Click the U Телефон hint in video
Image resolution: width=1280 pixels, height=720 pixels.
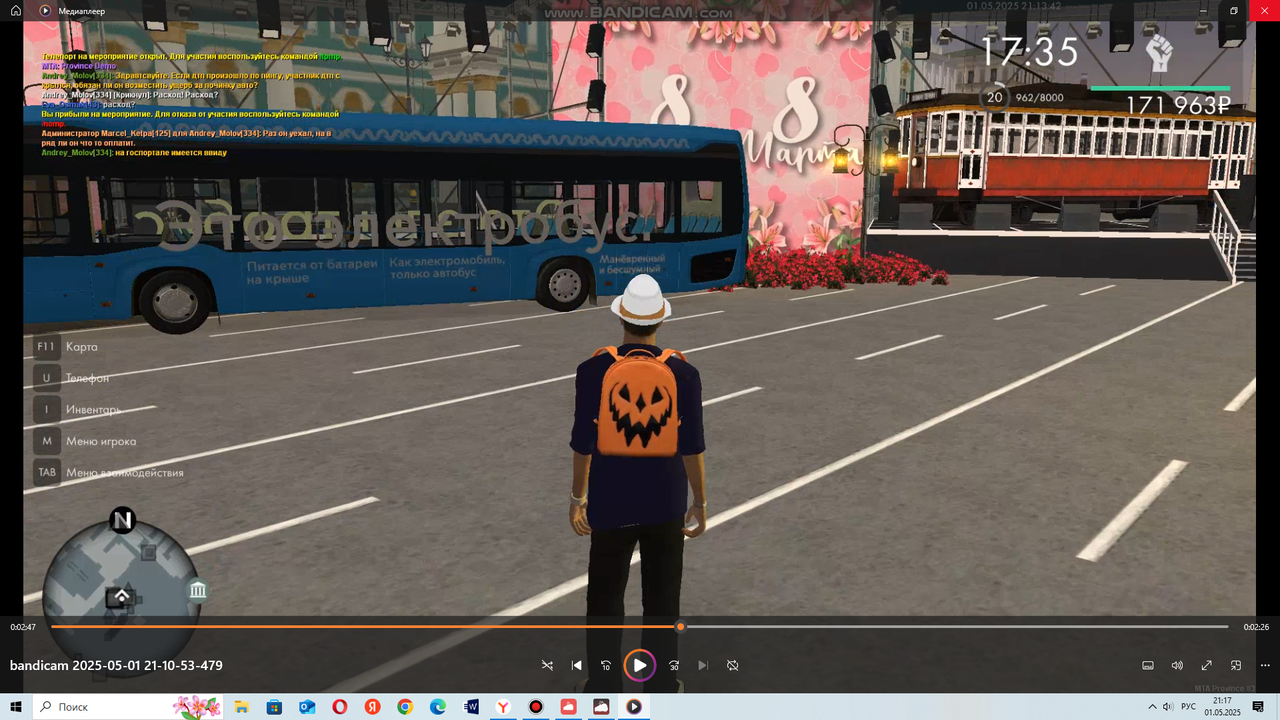click(72, 378)
